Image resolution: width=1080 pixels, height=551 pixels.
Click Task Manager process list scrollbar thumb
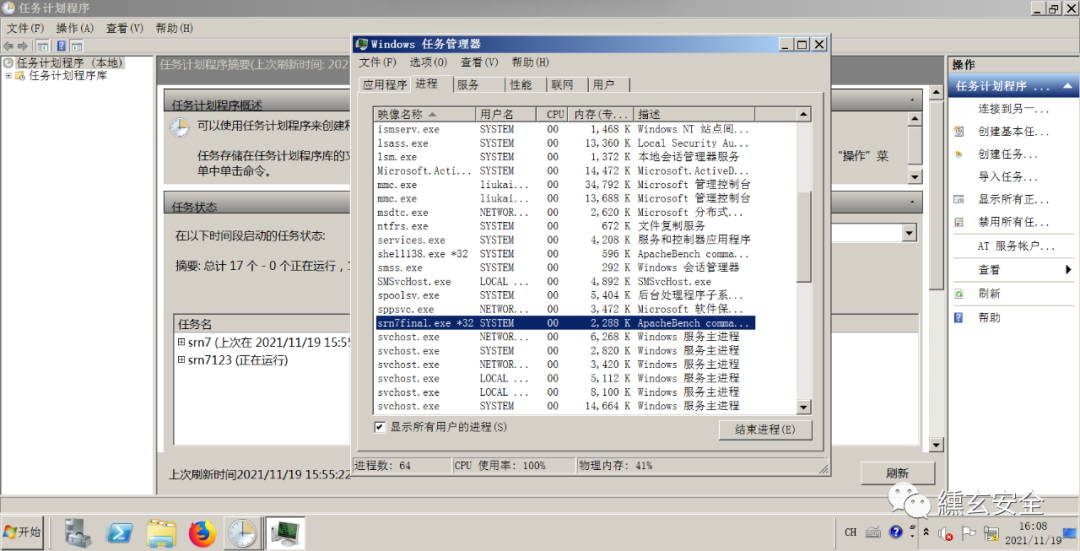(x=804, y=236)
